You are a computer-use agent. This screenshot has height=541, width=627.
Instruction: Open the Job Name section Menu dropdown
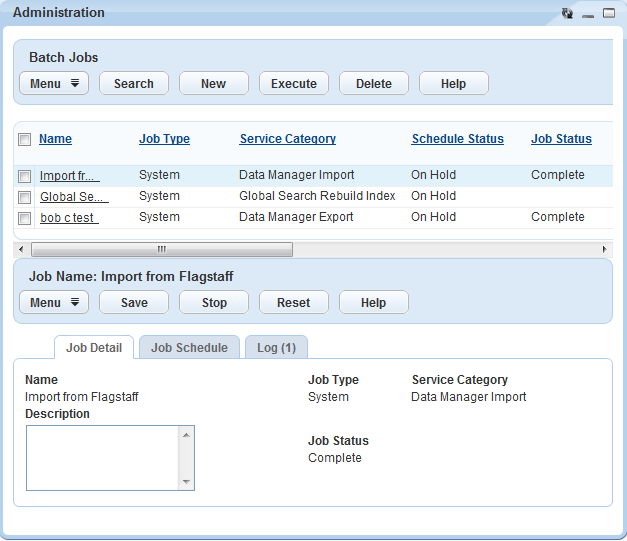(x=54, y=303)
